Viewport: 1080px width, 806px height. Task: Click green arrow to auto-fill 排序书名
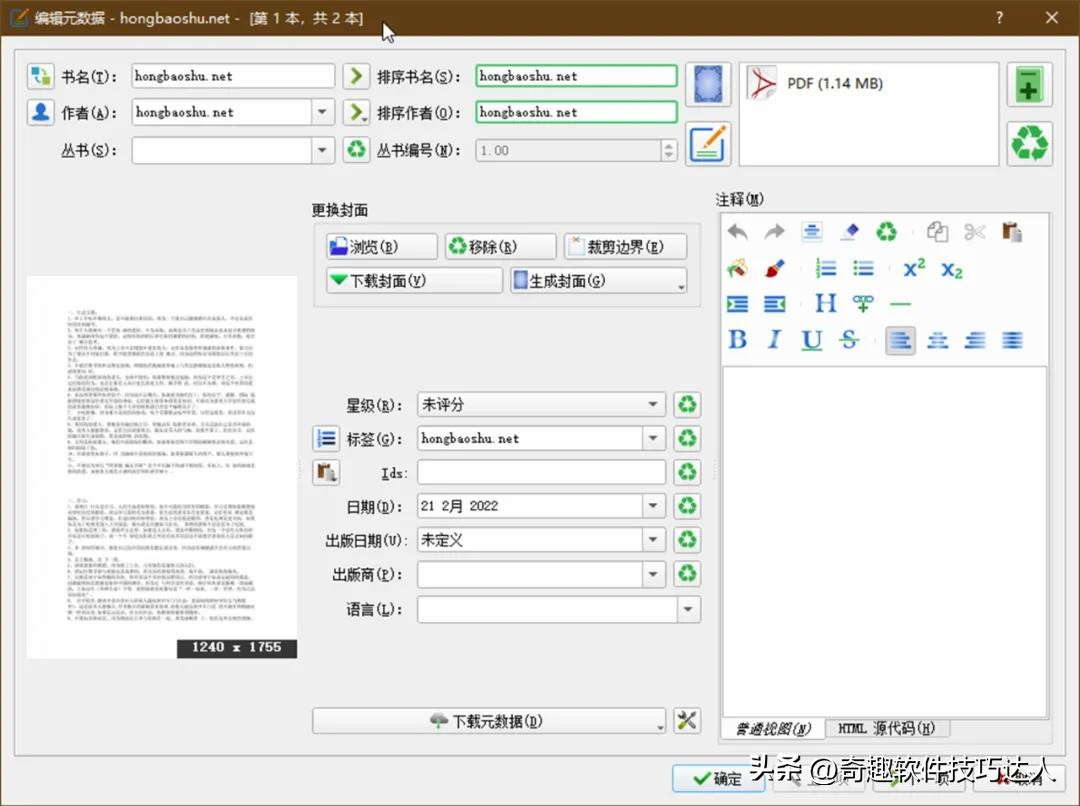pyautogui.click(x=356, y=76)
